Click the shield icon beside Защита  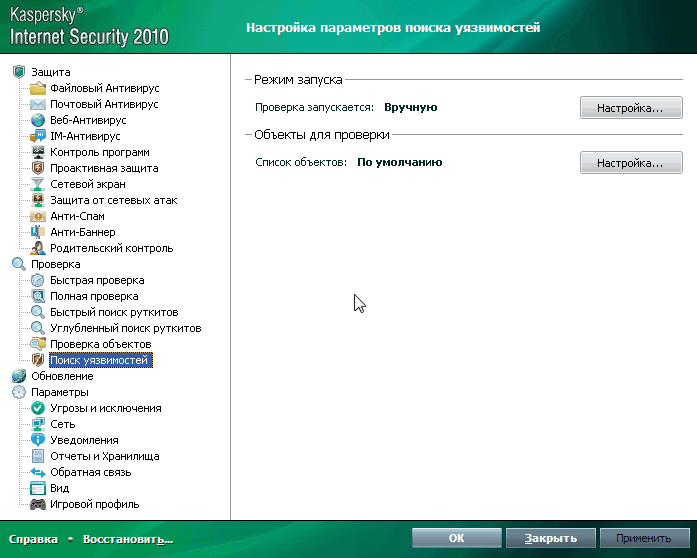tap(19, 72)
